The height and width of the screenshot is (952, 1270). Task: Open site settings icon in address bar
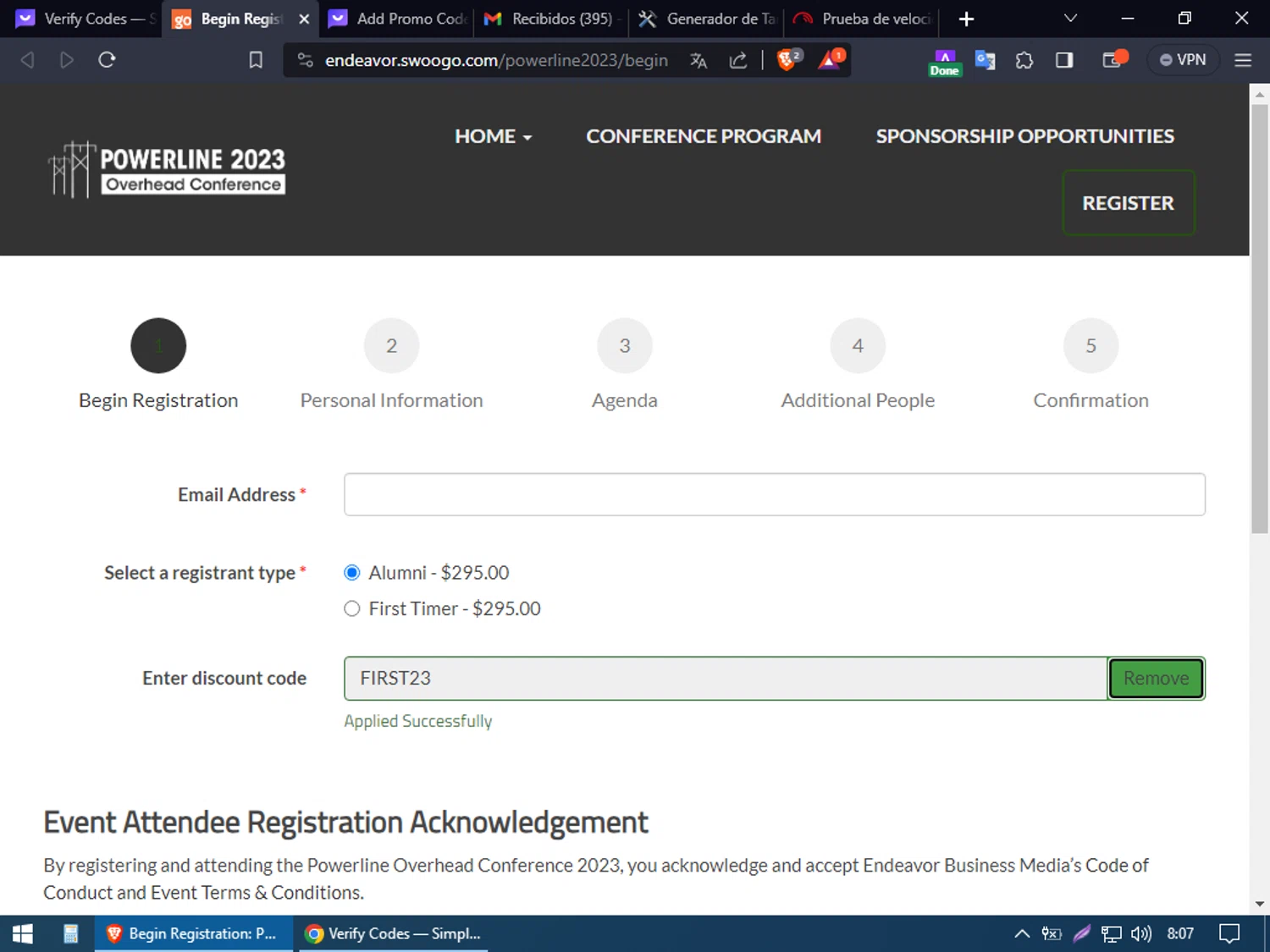306,60
